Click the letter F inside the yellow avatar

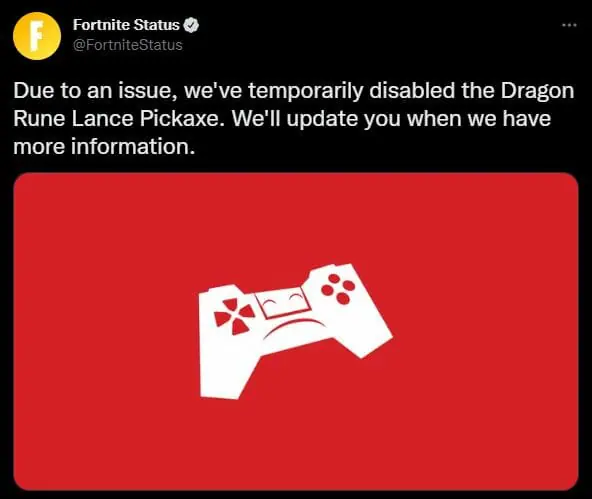(x=36, y=36)
